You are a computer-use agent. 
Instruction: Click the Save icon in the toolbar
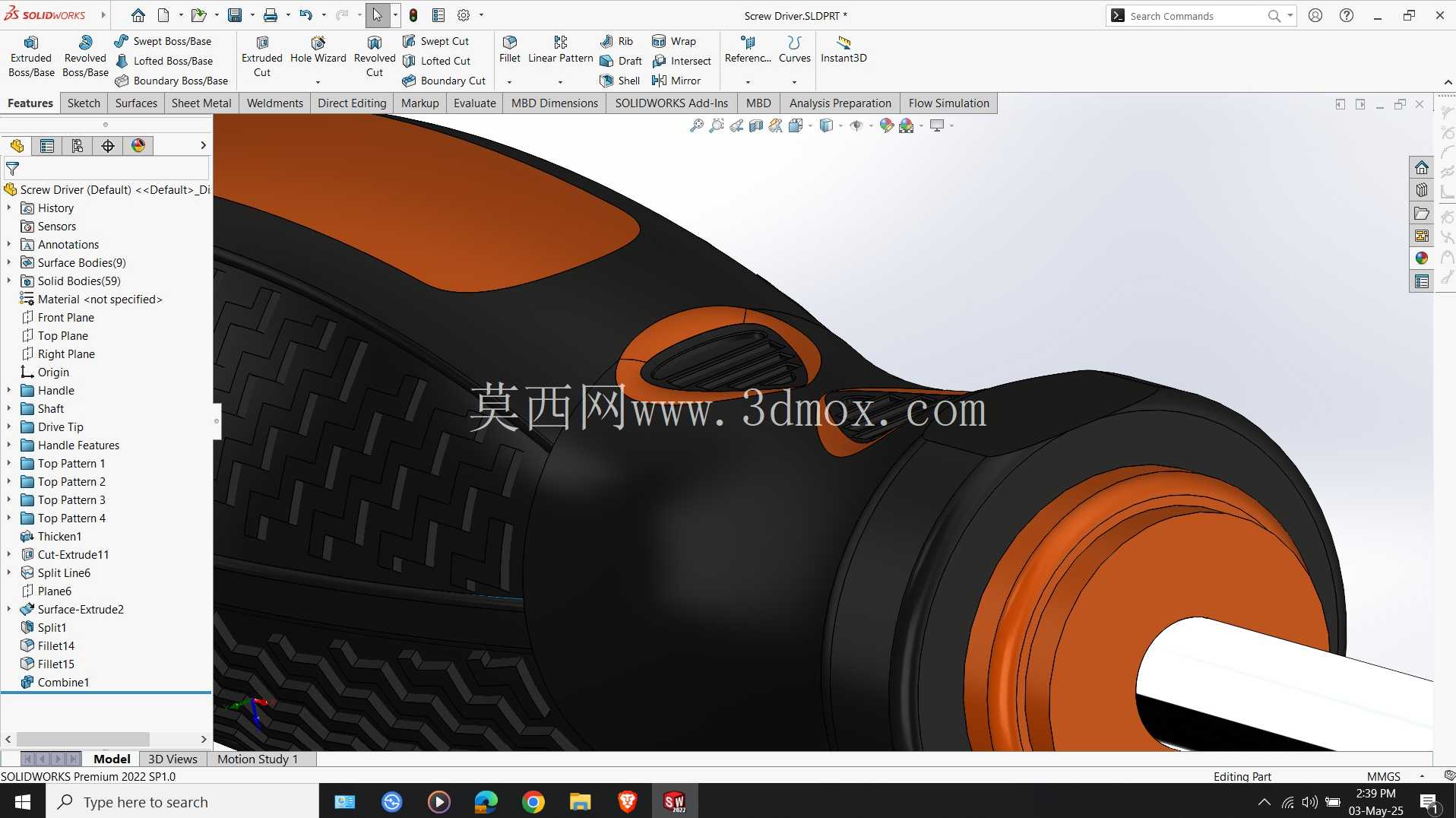[235, 15]
